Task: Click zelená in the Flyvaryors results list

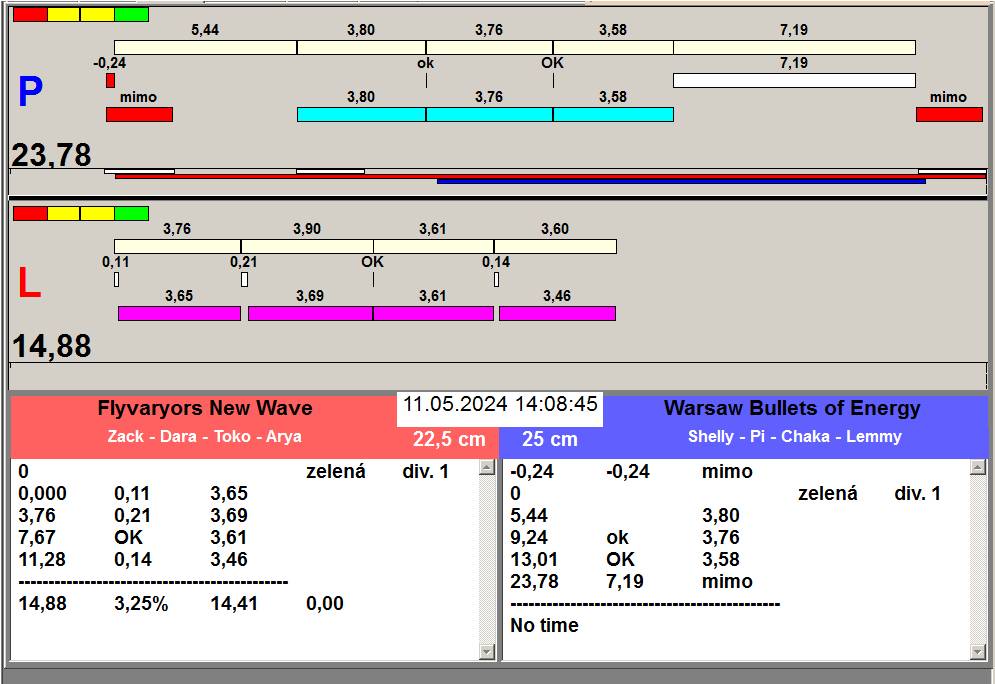Action: (x=336, y=471)
